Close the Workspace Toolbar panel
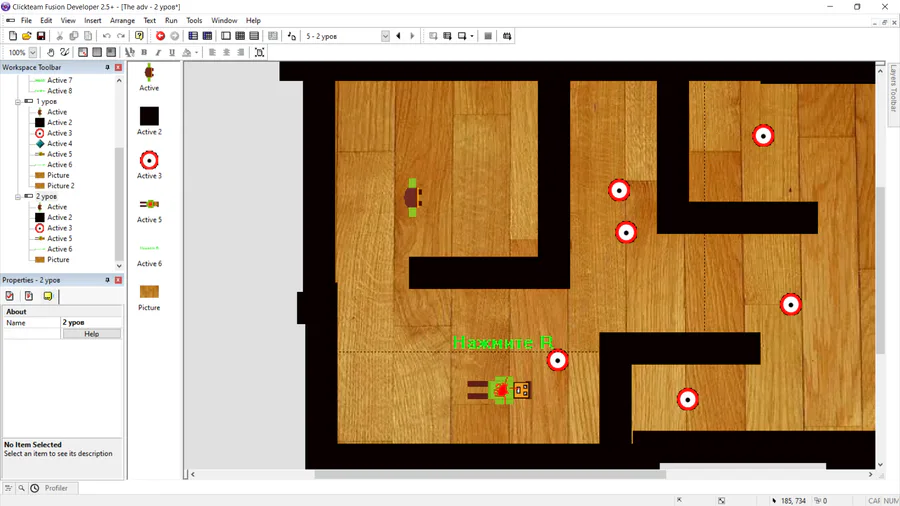This screenshot has height=506, width=900. pos(118,67)
